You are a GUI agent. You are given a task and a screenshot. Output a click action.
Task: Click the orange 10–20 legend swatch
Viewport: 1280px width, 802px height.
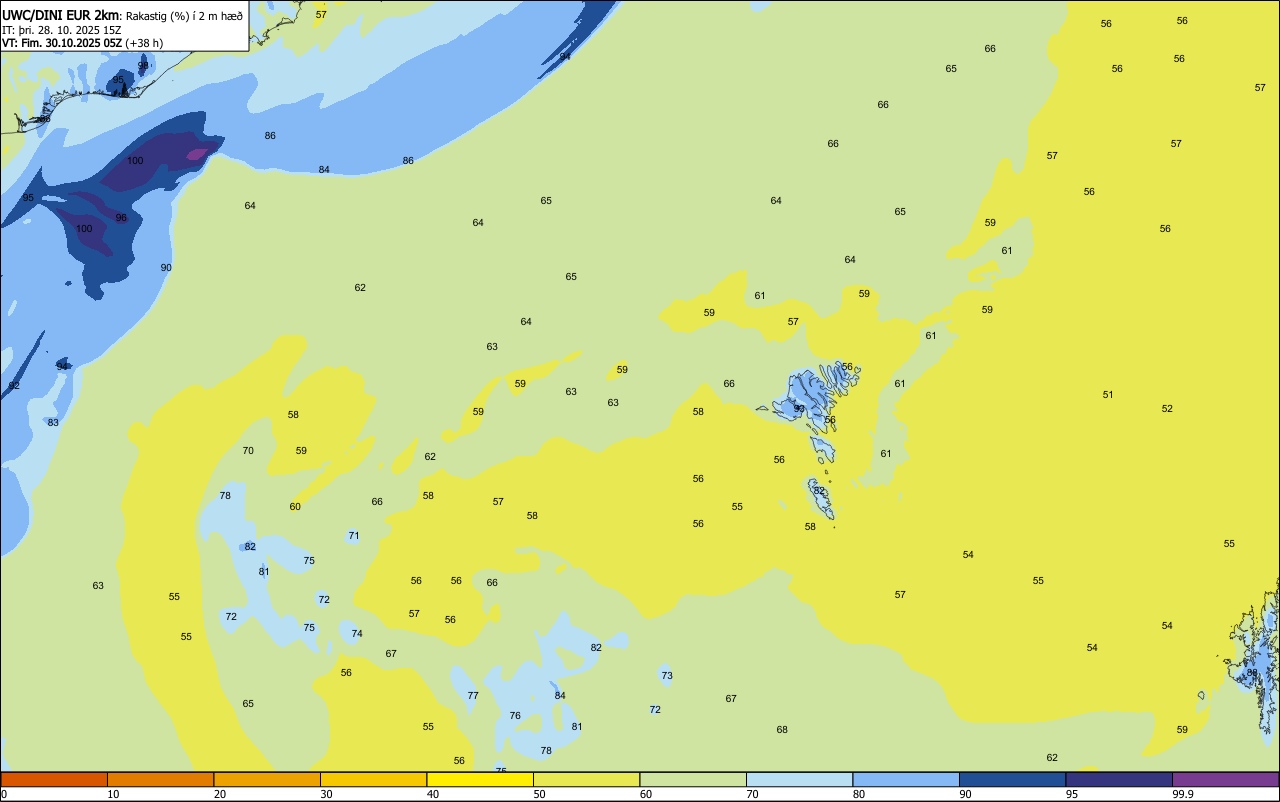pos(160,779)
